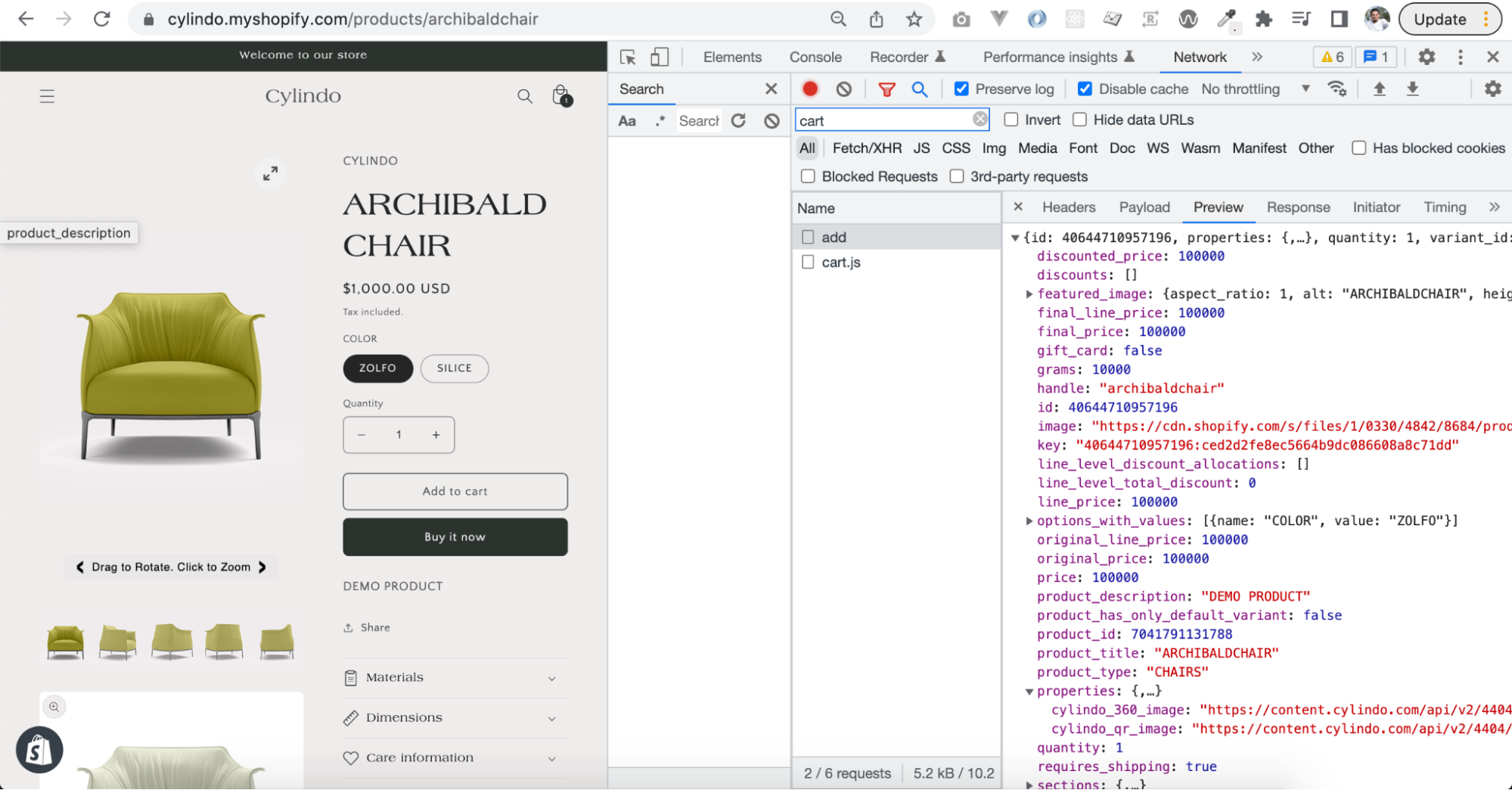
Task: Click the Update browser button
Action: coord(1449,19)
